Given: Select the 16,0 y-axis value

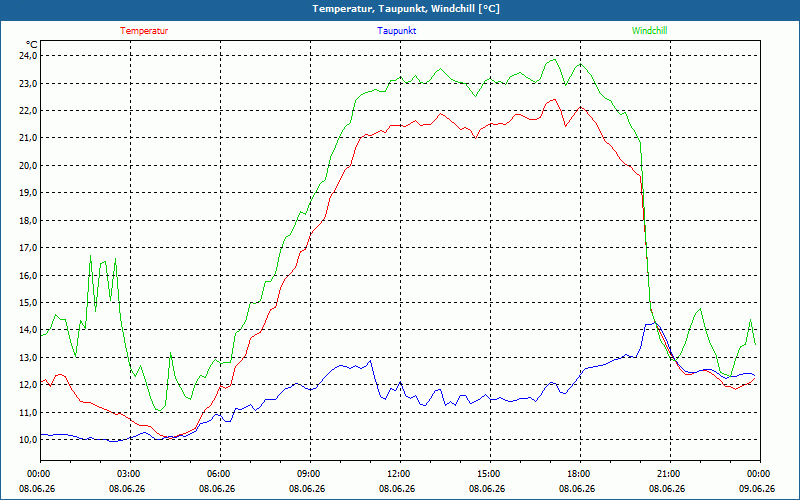Looking at the screenshot, I should click(28, 275).
